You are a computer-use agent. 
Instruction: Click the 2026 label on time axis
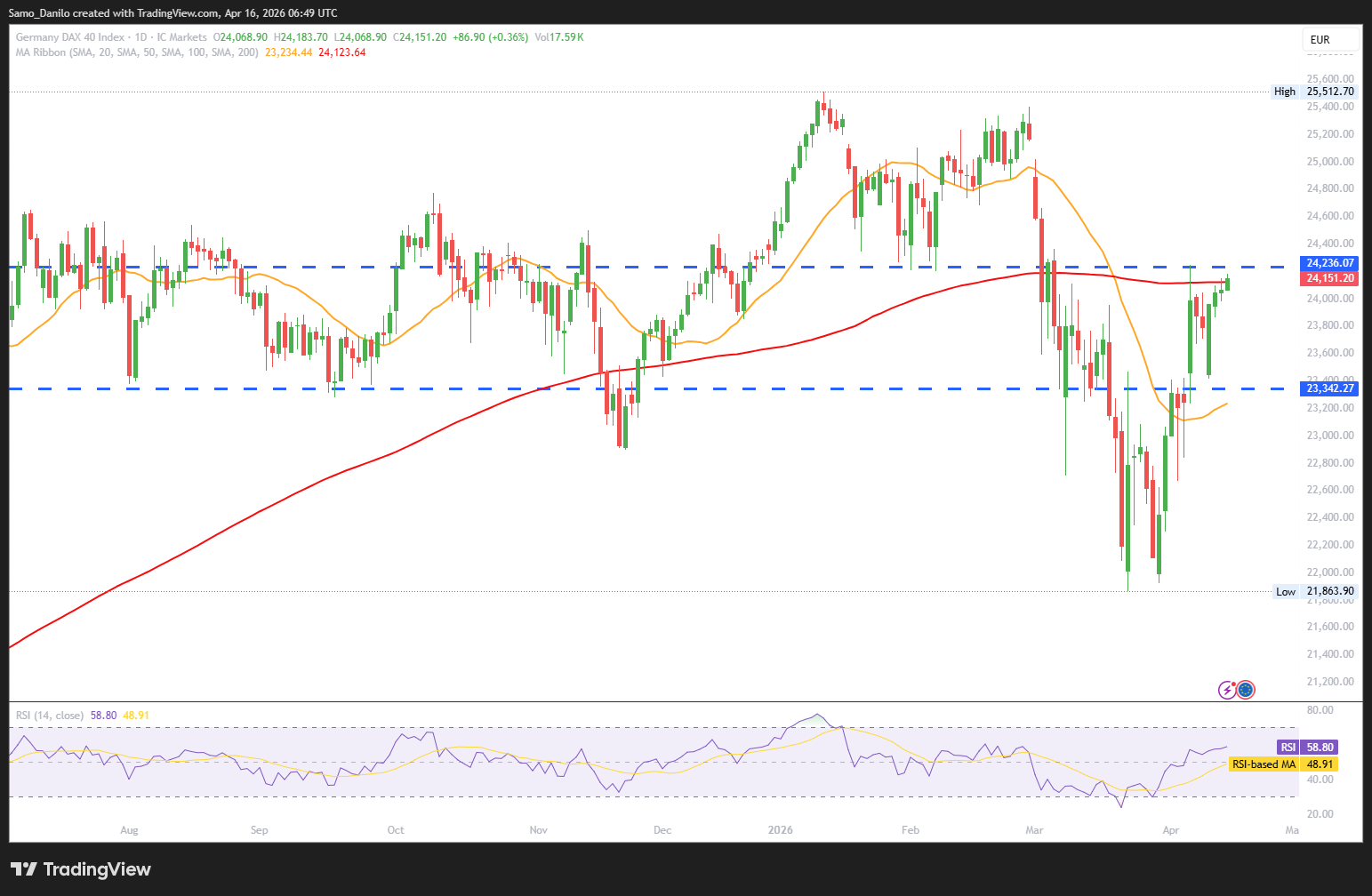point(780,830)
